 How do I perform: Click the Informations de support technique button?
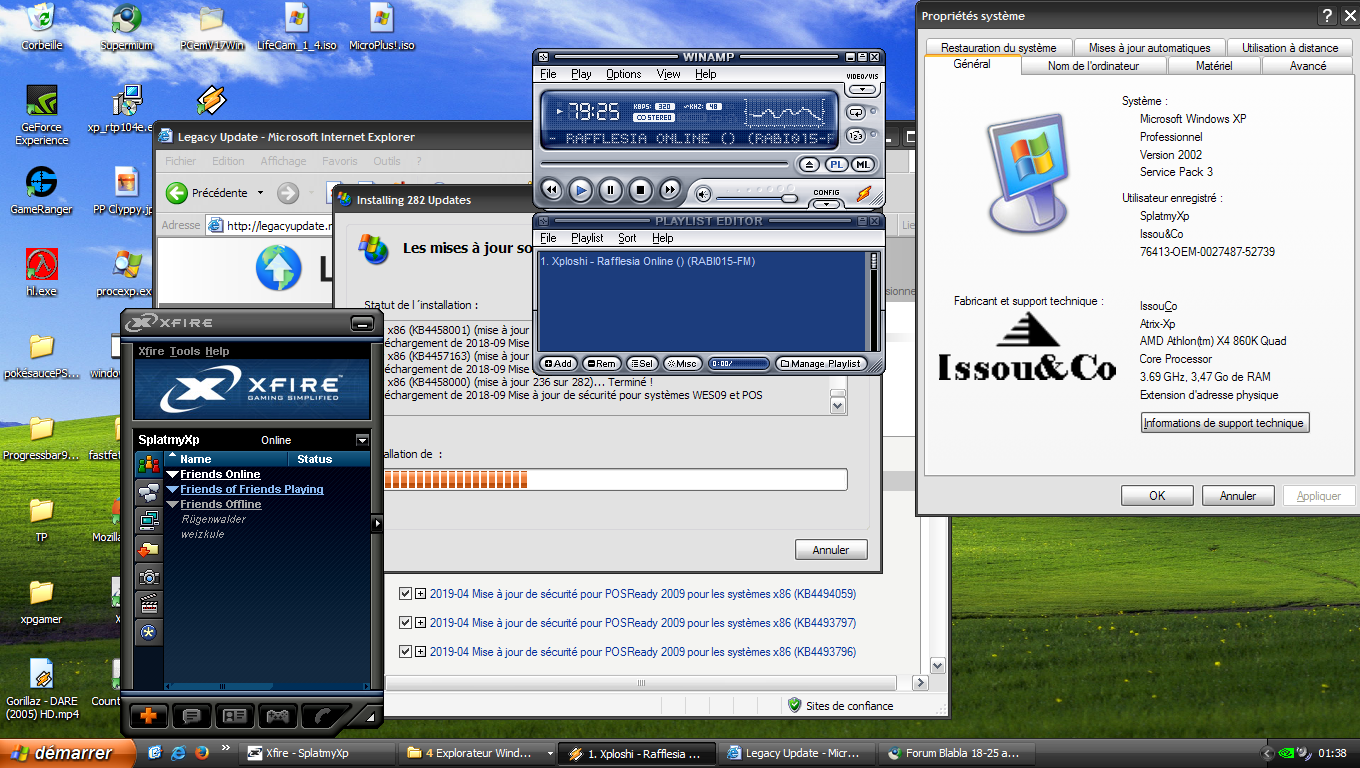pyautogui.click(x=1225, y=423)
